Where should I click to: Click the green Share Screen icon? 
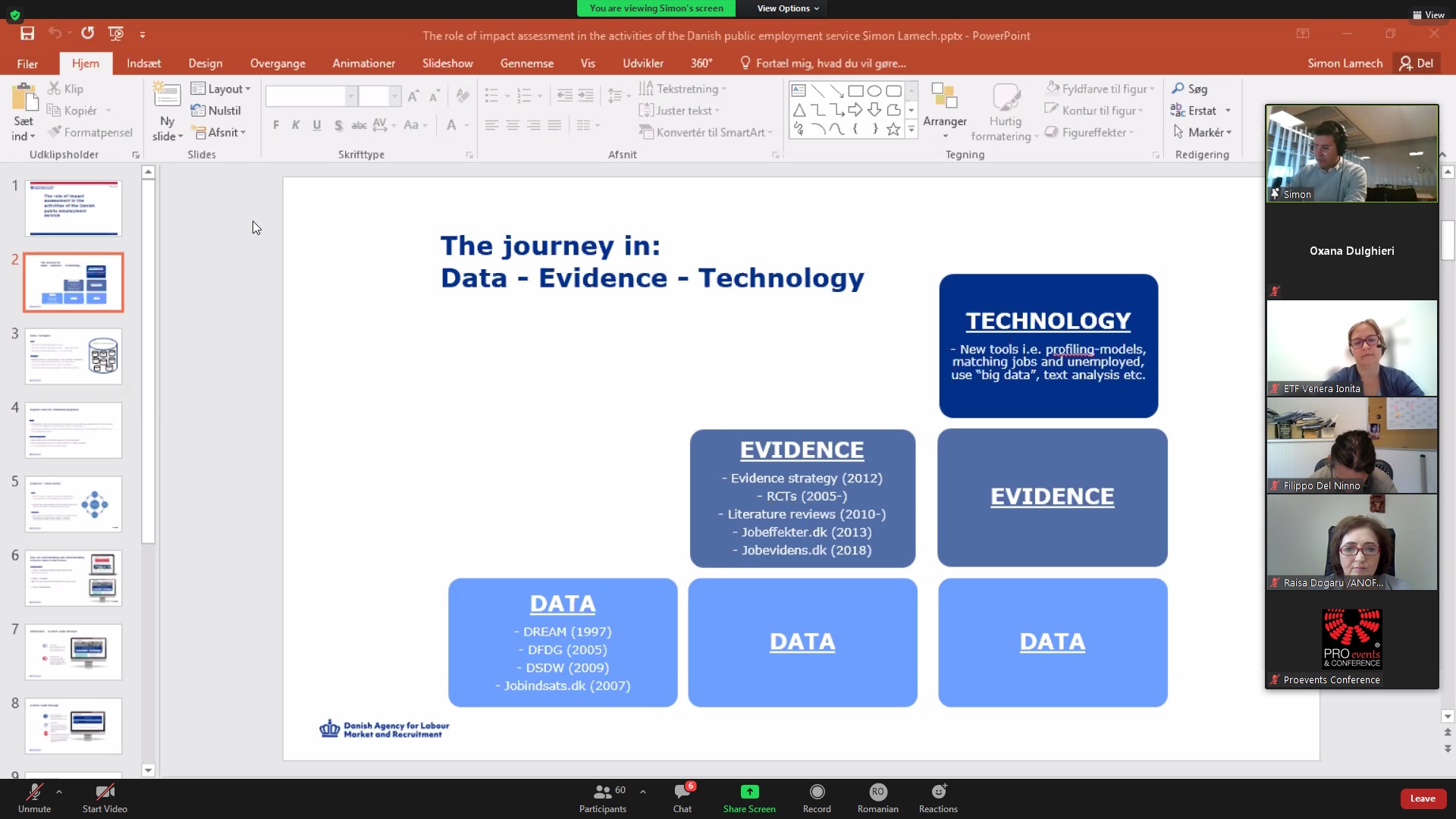pos(749,792)
